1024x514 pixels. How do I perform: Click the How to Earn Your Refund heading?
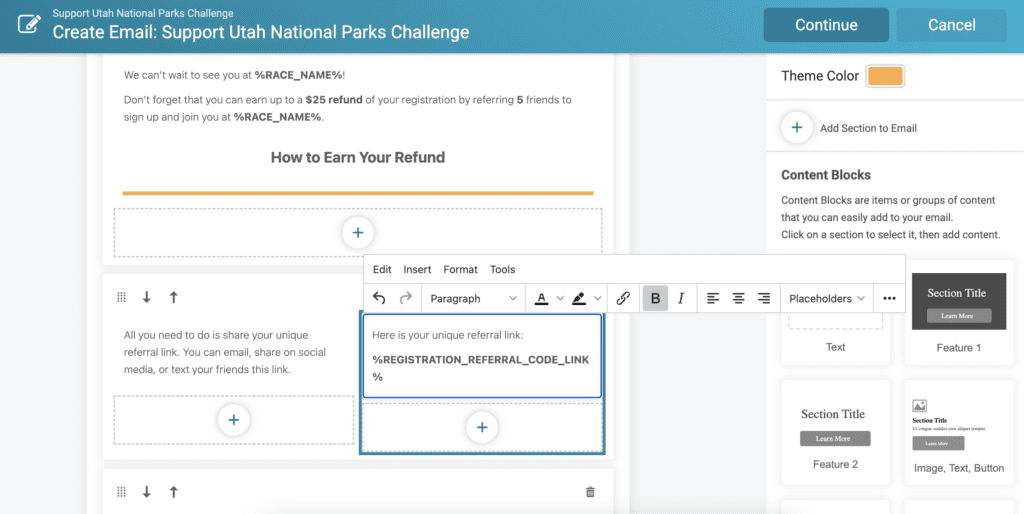click(358, 157)
